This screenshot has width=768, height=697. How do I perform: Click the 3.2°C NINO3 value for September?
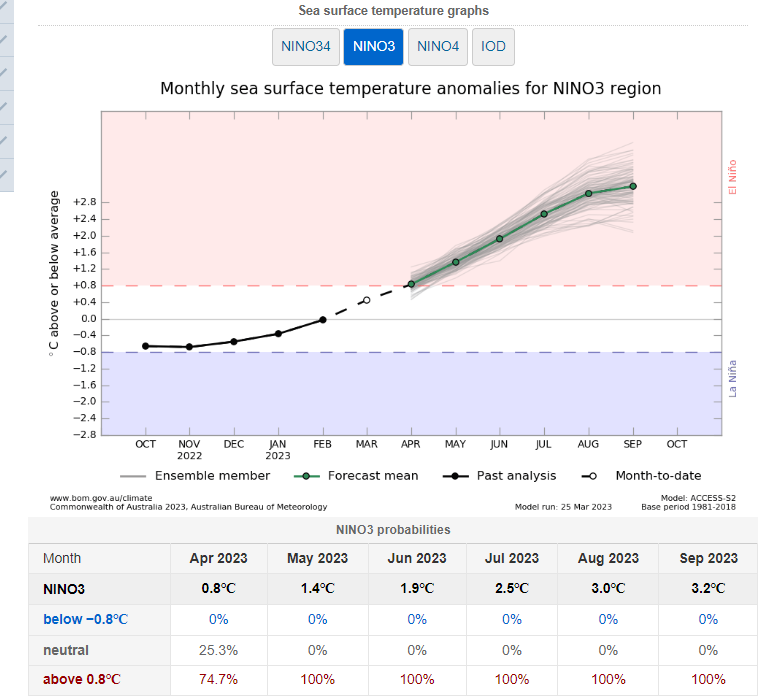click(708, 588)
